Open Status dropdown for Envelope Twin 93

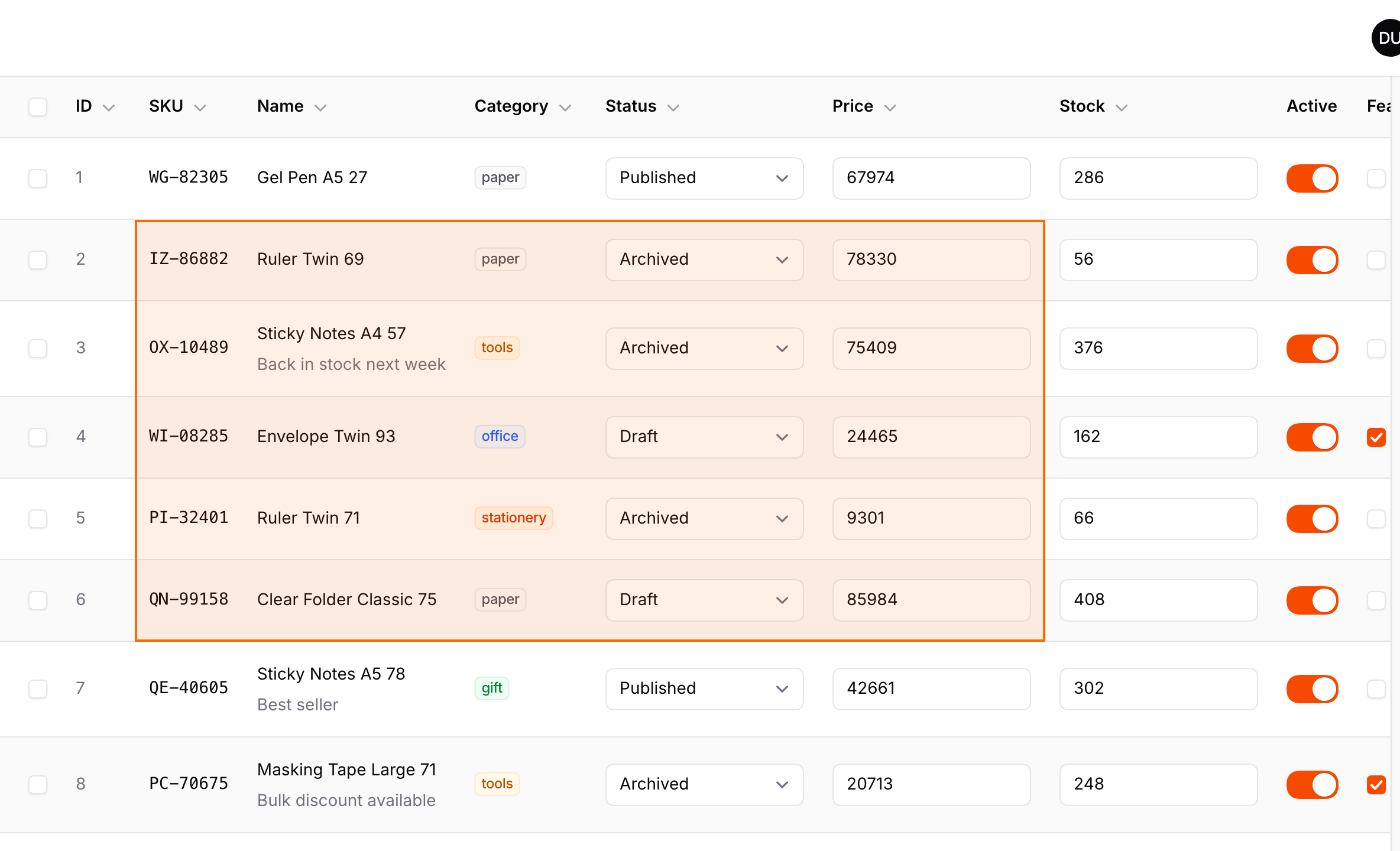(704, 437)
